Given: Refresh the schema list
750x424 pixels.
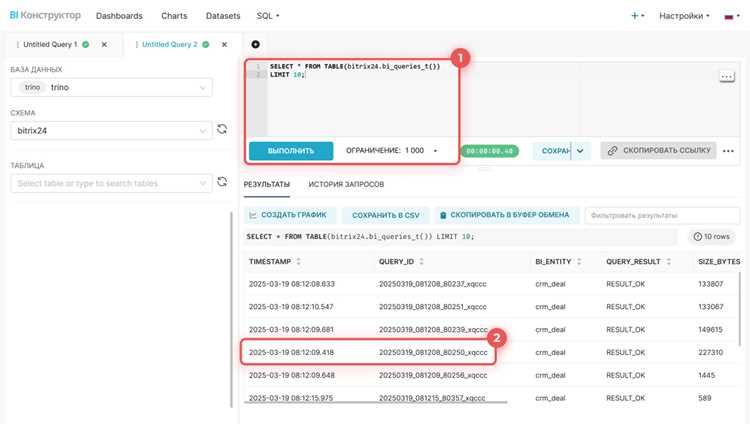Looking at the screenshot, I should coord(222,129).
